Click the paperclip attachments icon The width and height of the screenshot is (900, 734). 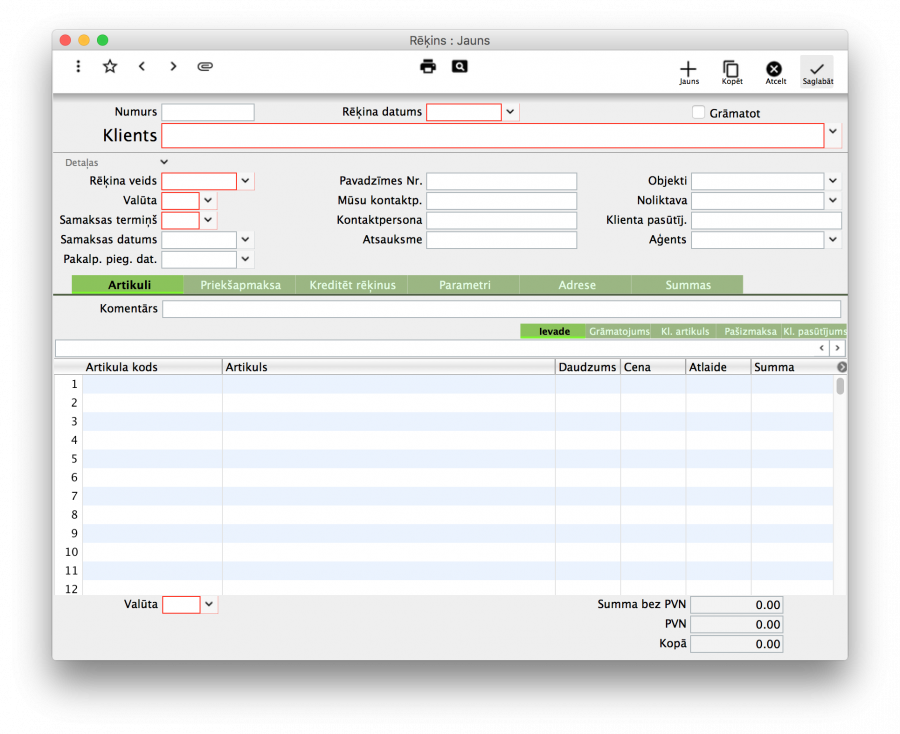(205, 67)
